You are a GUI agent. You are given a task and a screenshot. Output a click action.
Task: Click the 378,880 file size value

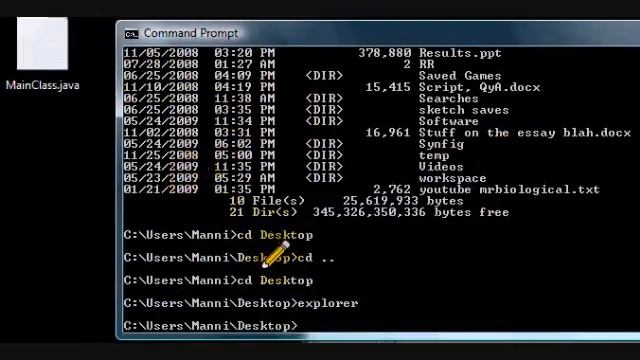[x=385, y=53]
